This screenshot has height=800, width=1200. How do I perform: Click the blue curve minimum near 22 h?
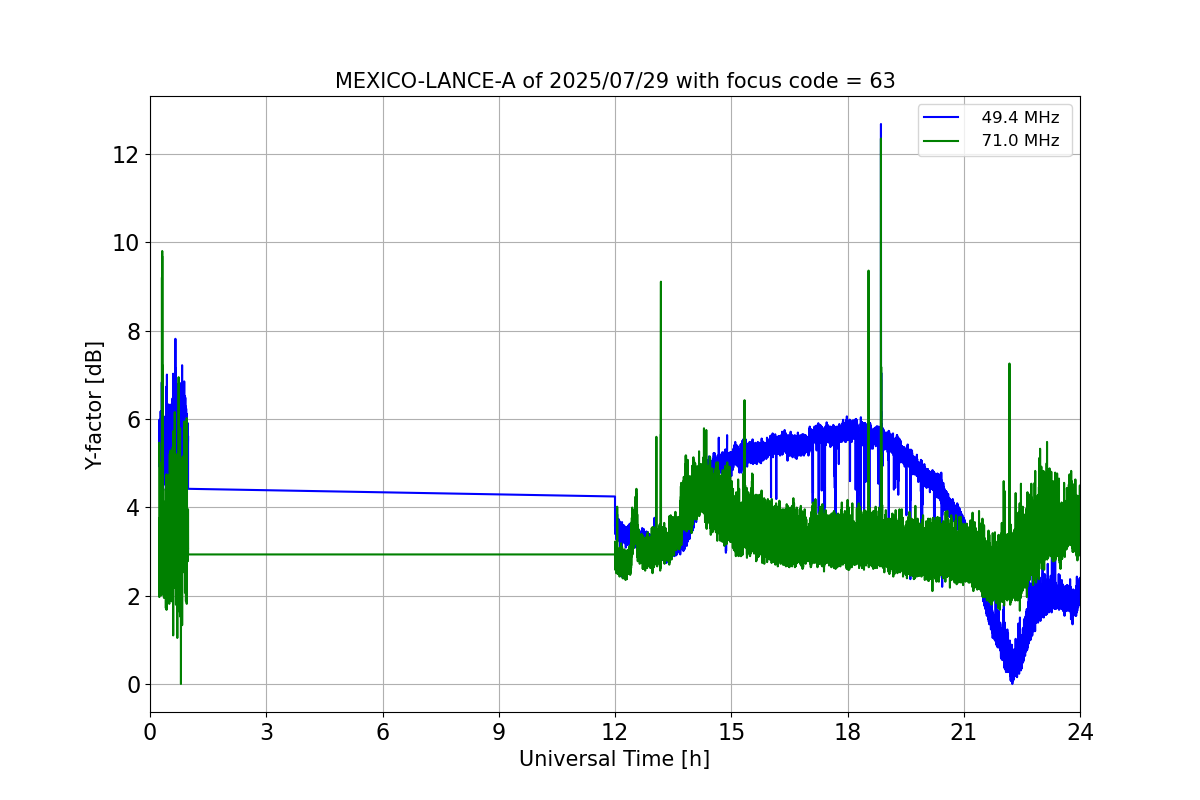pyautogui.click(x=1012, y=682)
